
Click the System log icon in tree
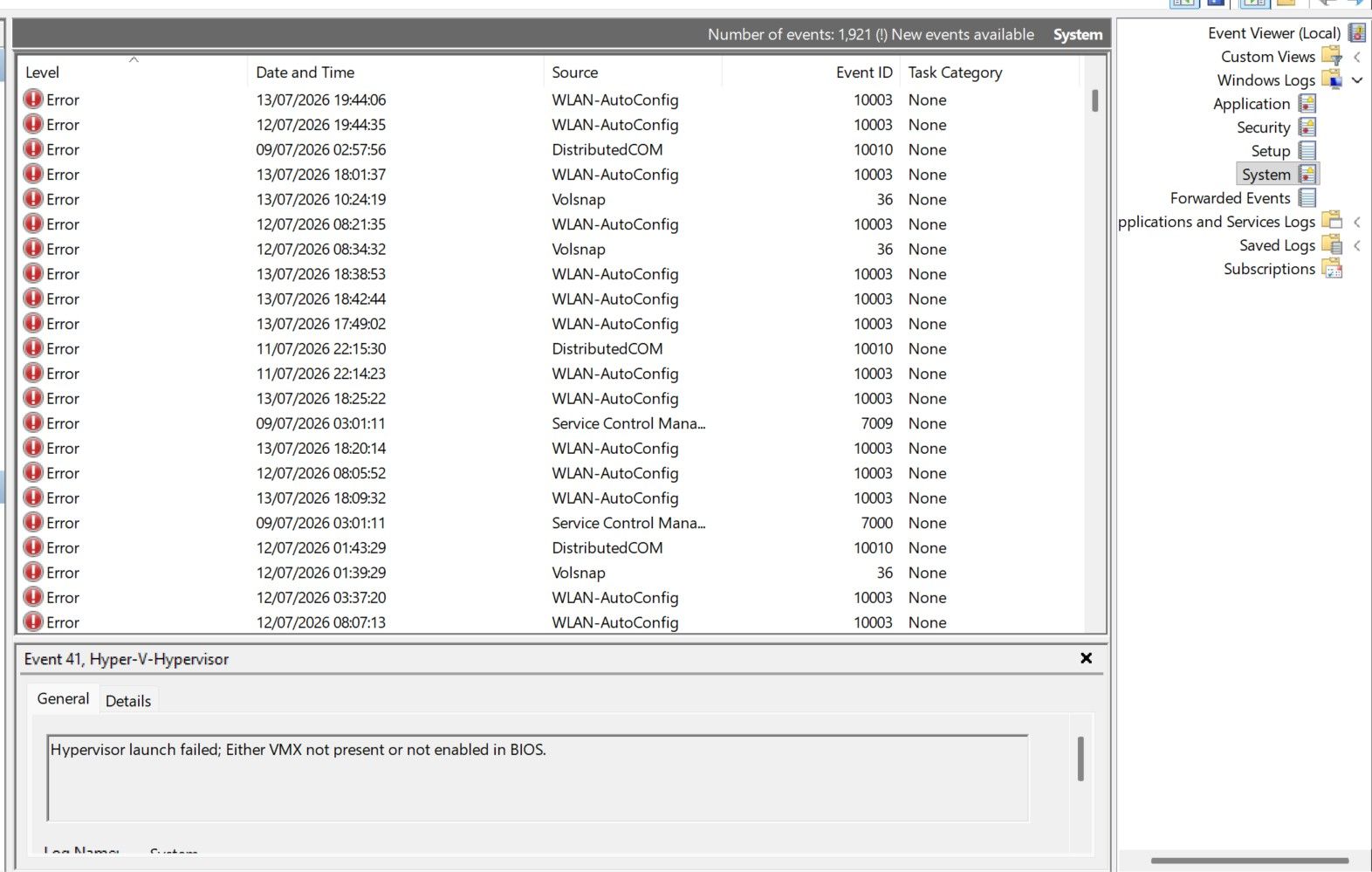coord(1307,175)
